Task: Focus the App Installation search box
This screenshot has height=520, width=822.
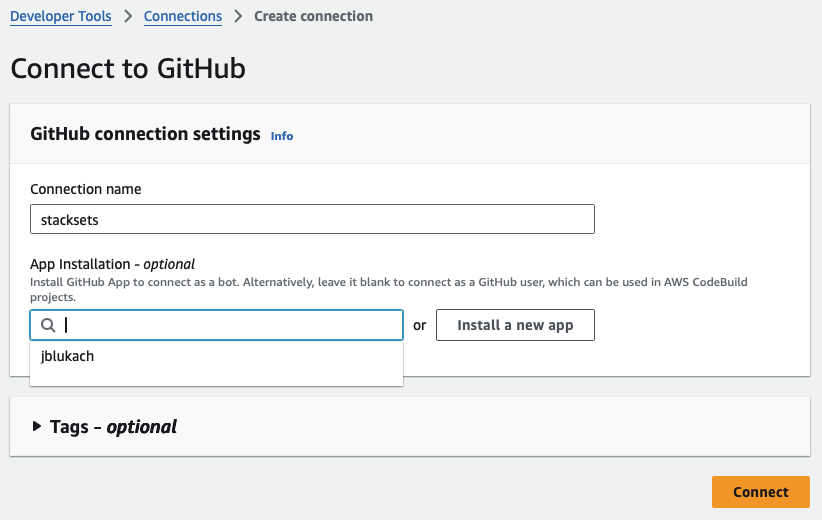Action: pos(230,325)
